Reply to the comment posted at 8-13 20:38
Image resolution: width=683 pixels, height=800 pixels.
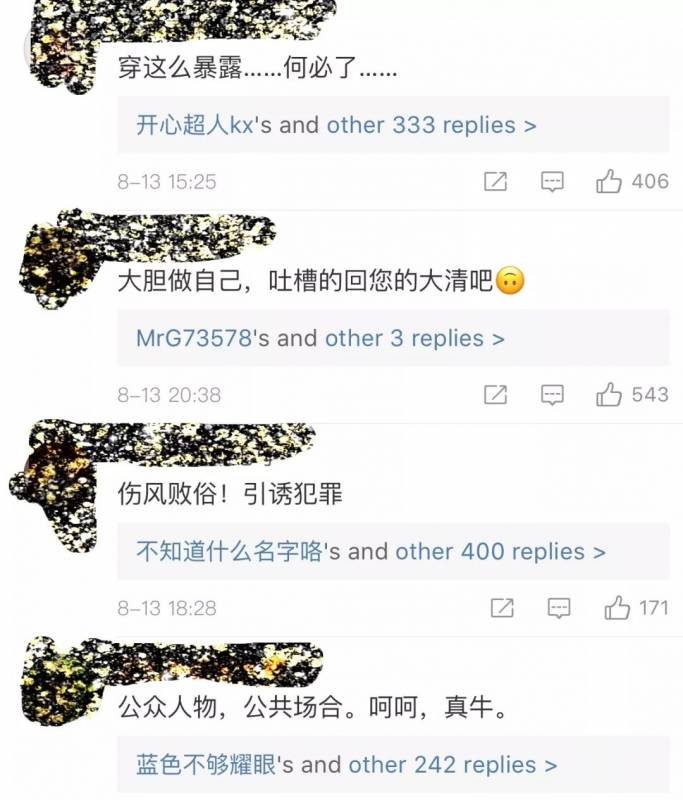click(552, 395)
